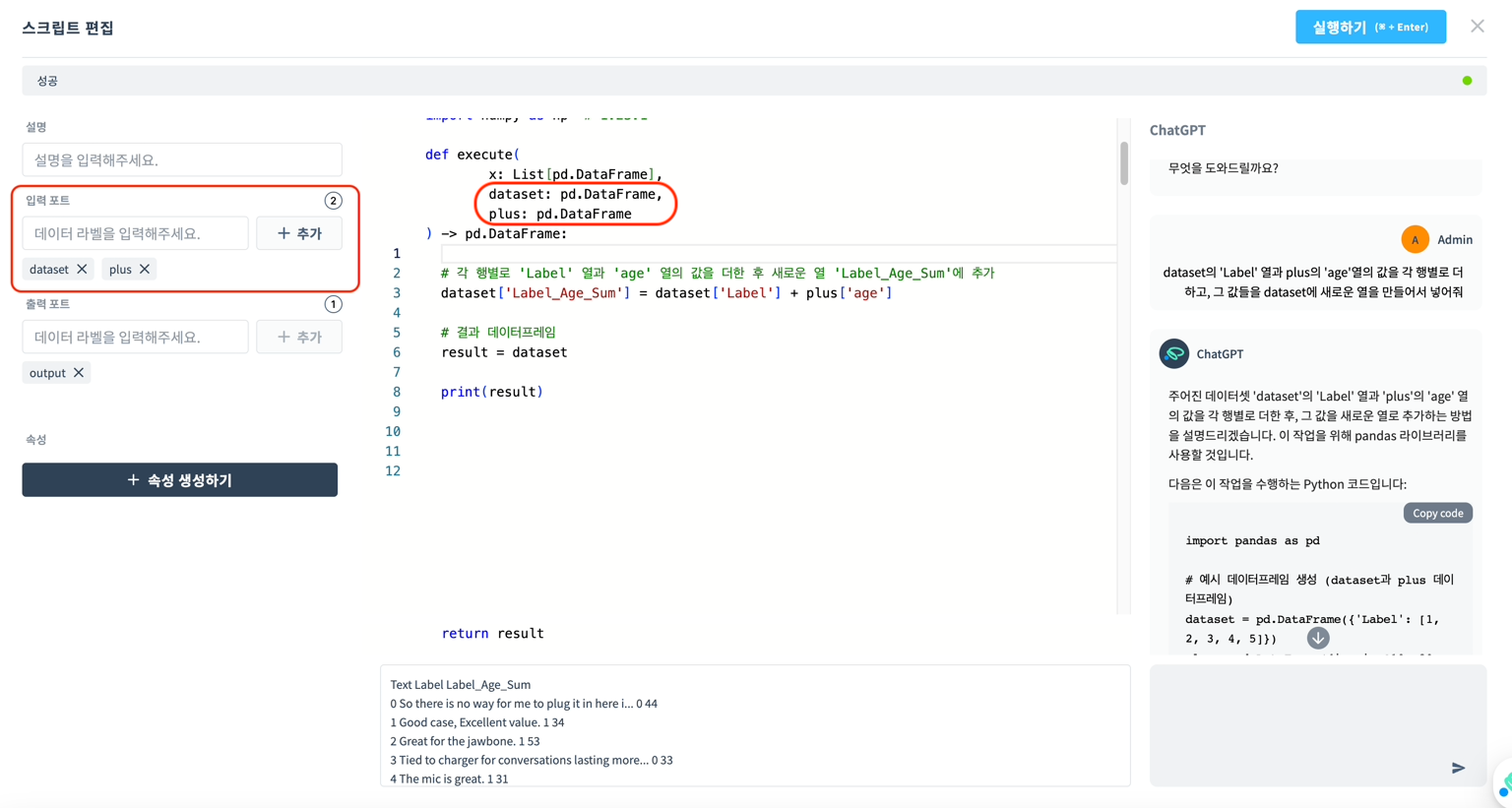Click the input port 추가 button
The height and width of the screenshot is (808, 1512).
click(x=299, y=233)
